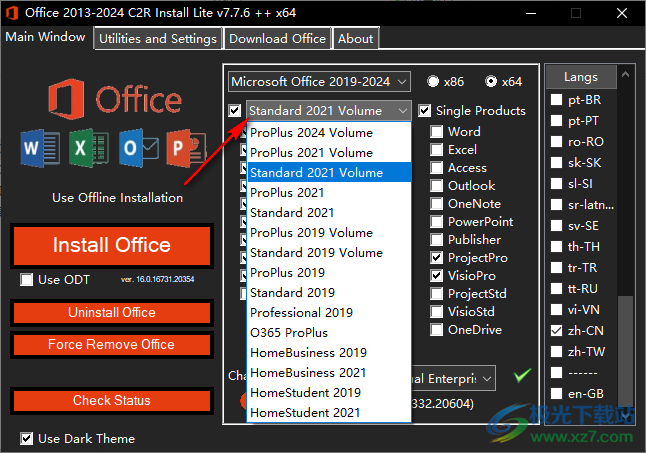646x453 pixels.
Task: Check the Excel single product box
Action: tap(436, 149)
